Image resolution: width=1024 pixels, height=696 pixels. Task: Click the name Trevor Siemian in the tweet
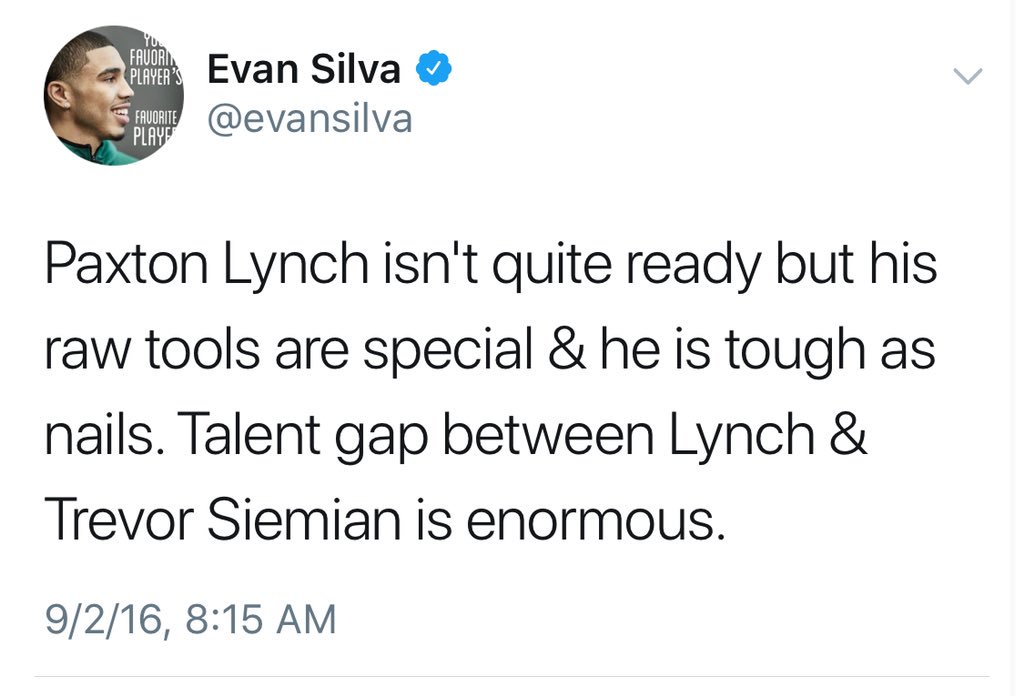[223, 519]
